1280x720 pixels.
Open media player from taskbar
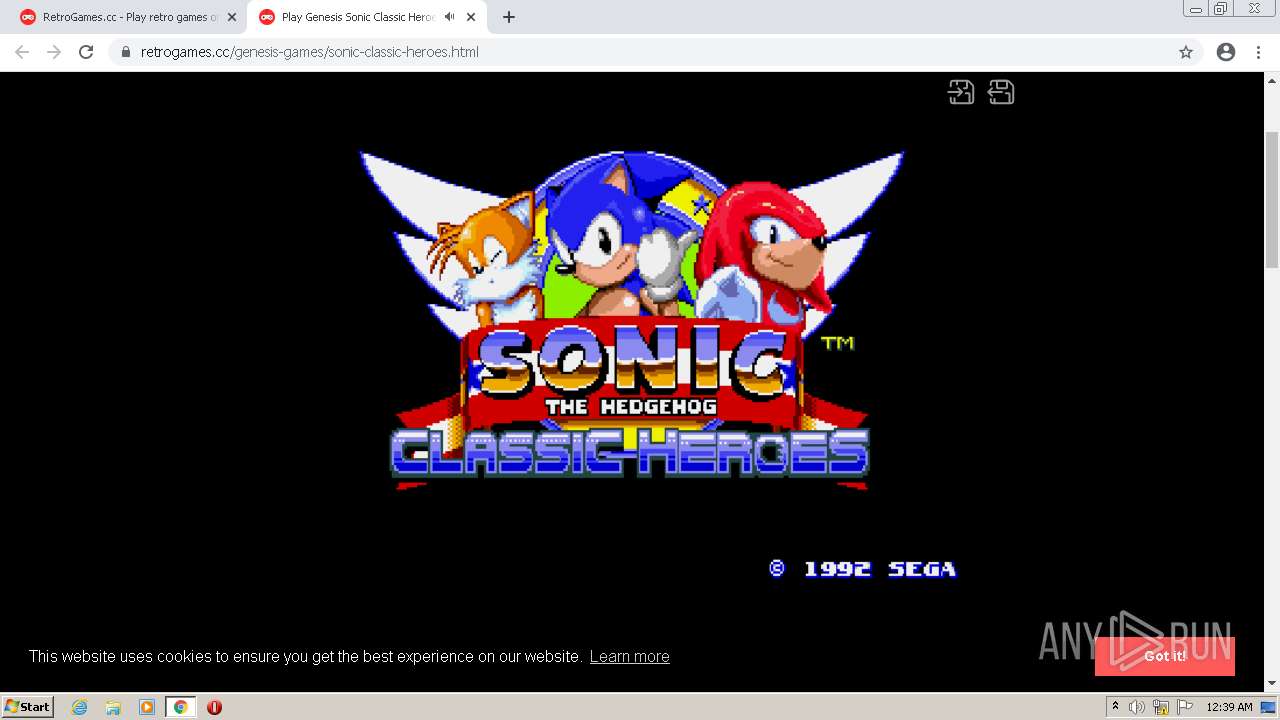click(x=147, y=707)
